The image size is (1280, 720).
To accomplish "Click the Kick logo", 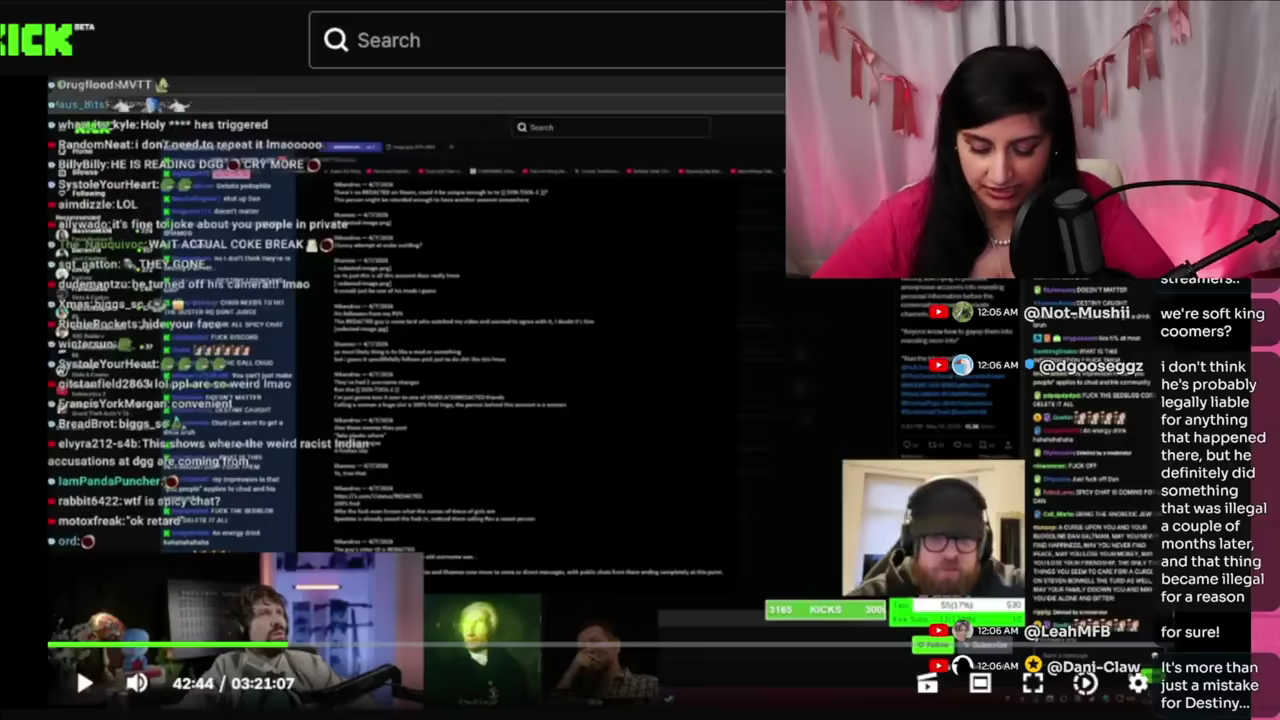I will tap(38, 39).
